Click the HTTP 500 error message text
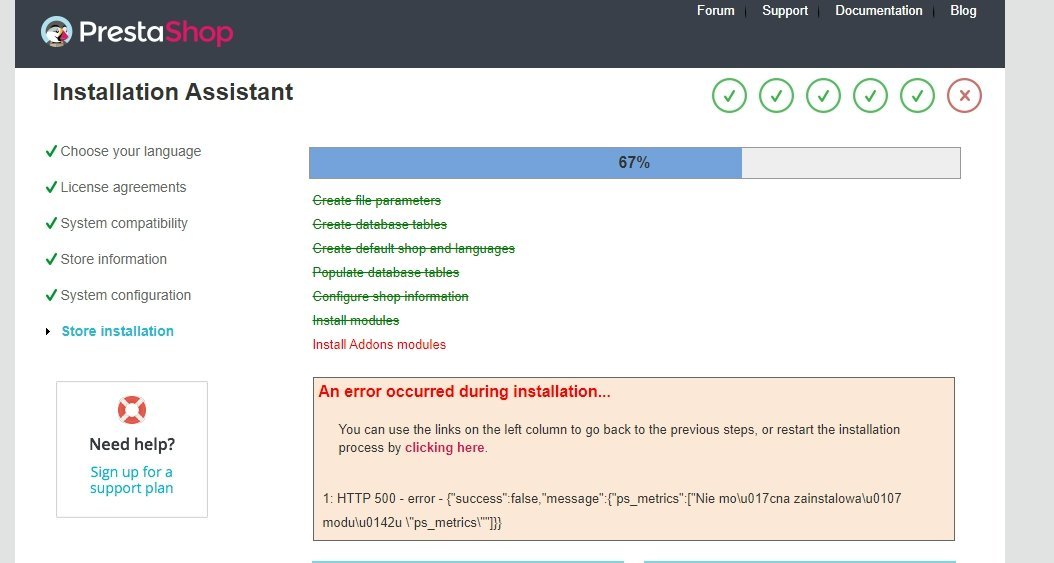Viewport: 1054px width, 563px height. coord(612,511)
